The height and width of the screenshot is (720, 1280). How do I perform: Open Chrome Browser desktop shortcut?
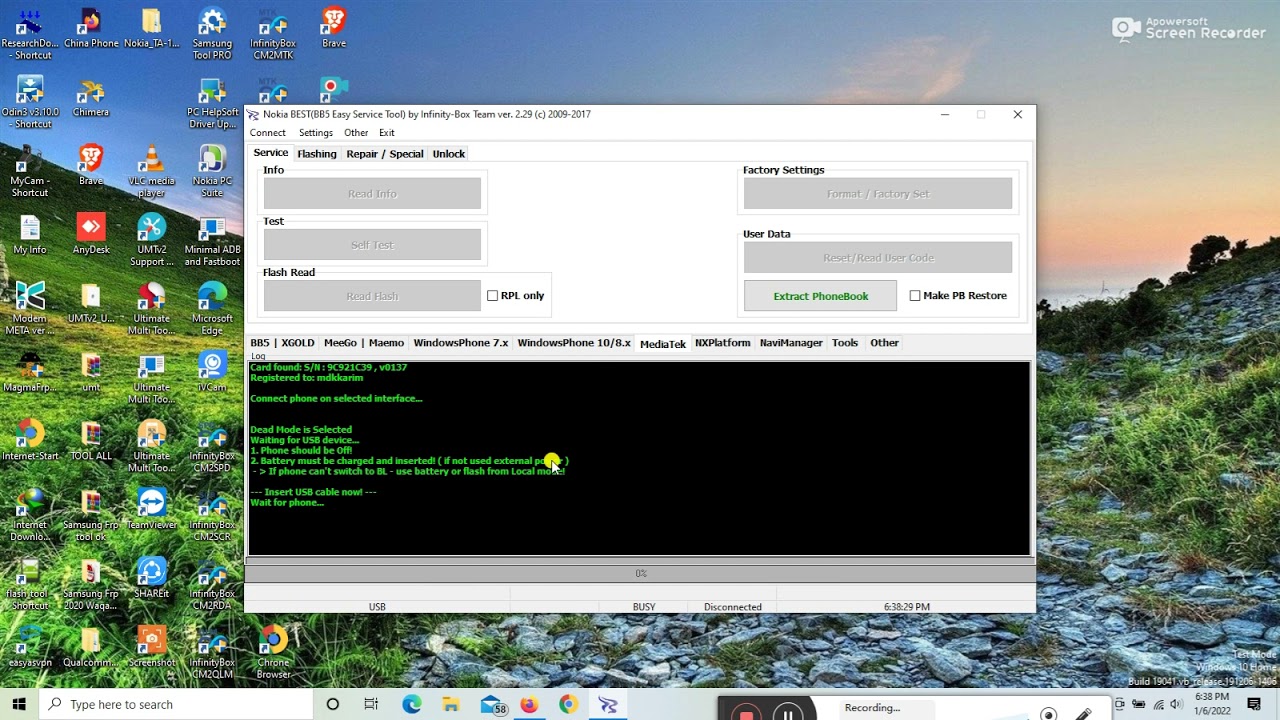[x=273, y=652]
